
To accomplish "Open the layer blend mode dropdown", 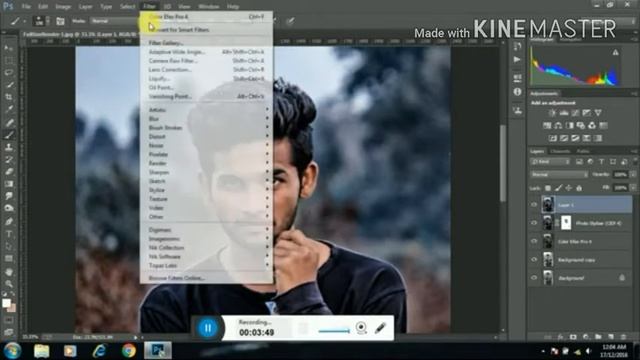I will coord(559,174).
